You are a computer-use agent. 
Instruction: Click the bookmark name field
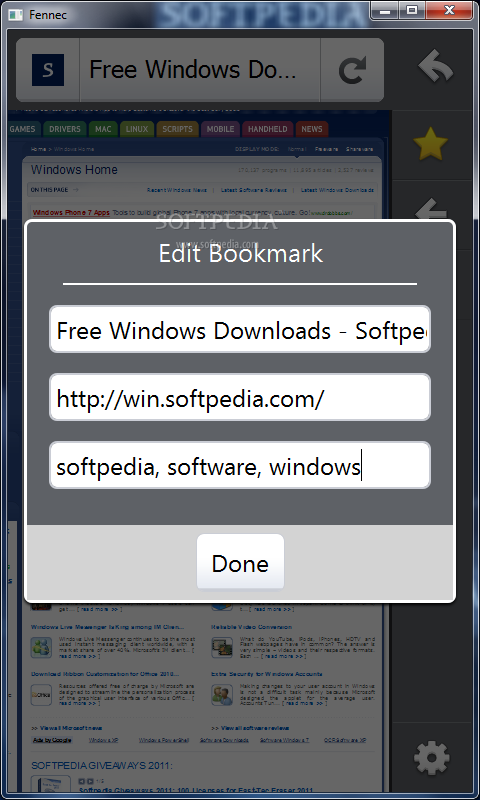[x=240, y=330]
